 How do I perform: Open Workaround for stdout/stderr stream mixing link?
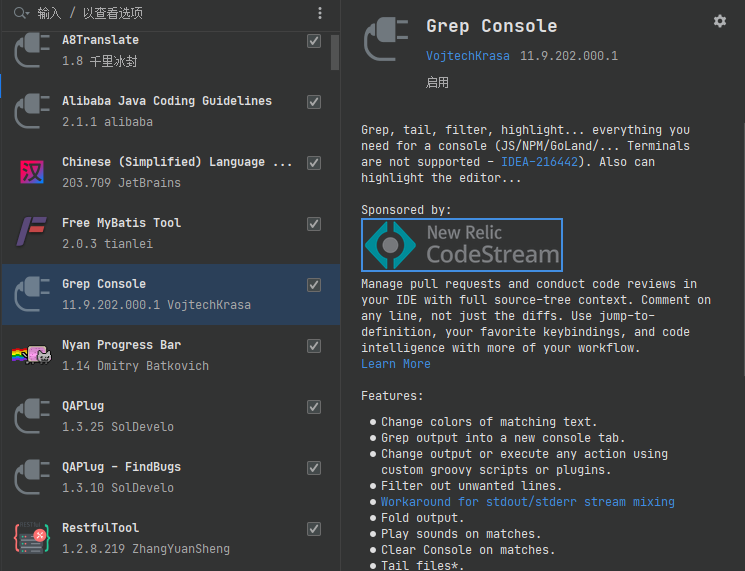[527, 502]
